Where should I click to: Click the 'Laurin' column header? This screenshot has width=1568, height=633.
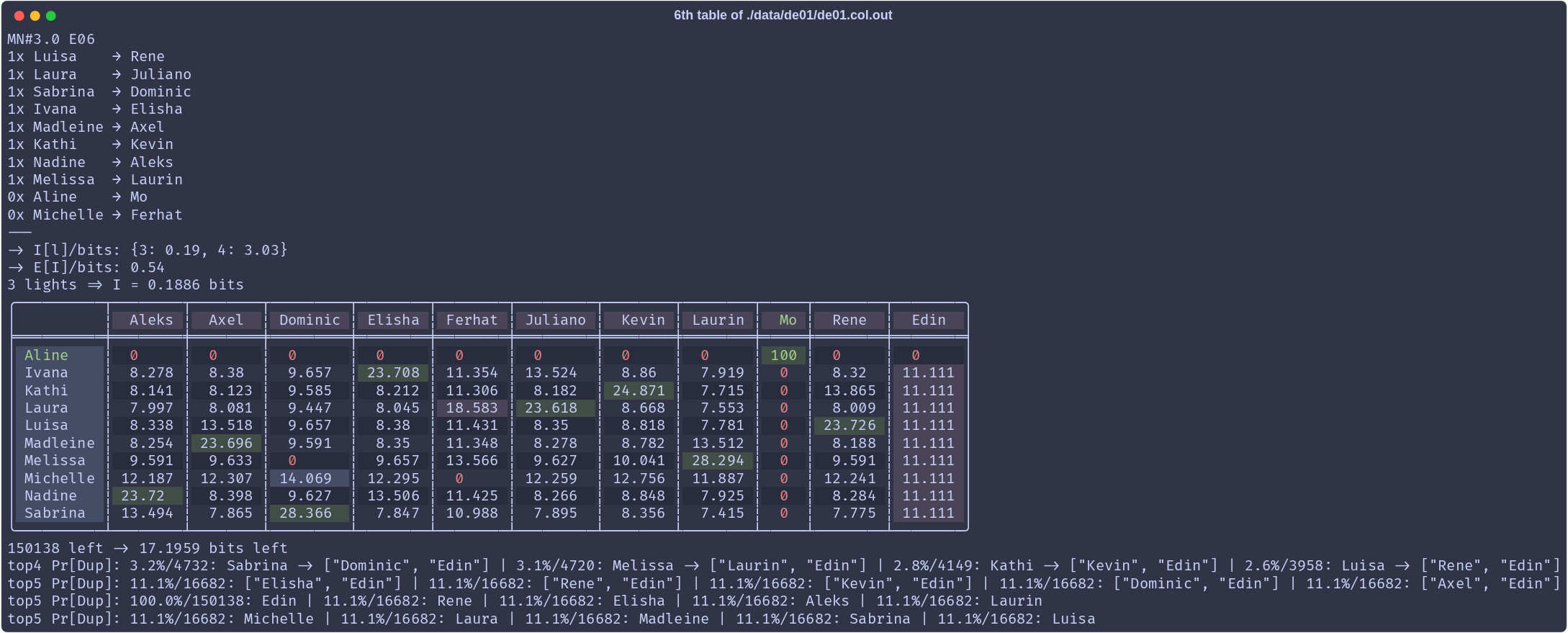click(x=718, y=320)
